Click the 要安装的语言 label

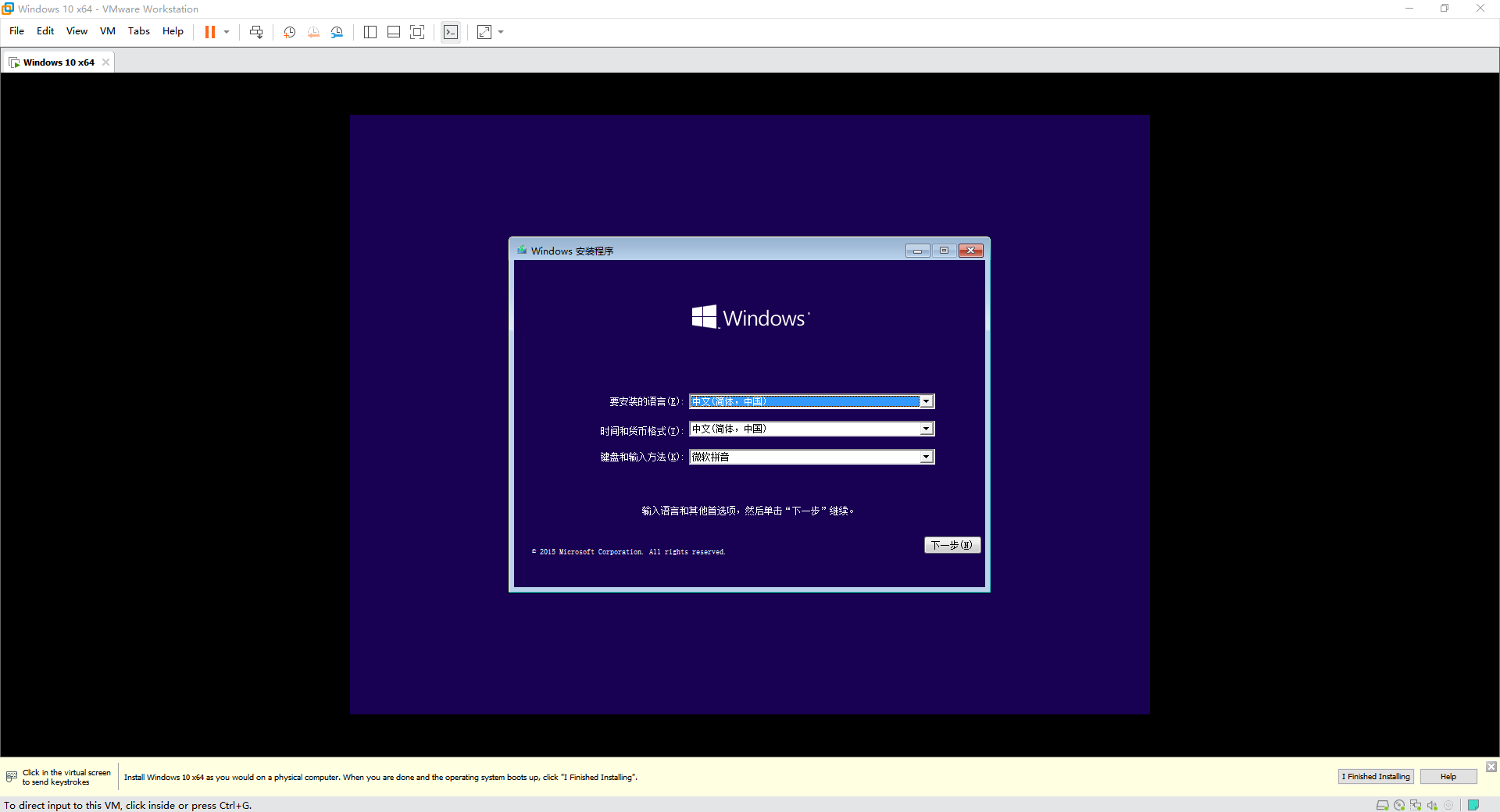click(x=646, y=401)
